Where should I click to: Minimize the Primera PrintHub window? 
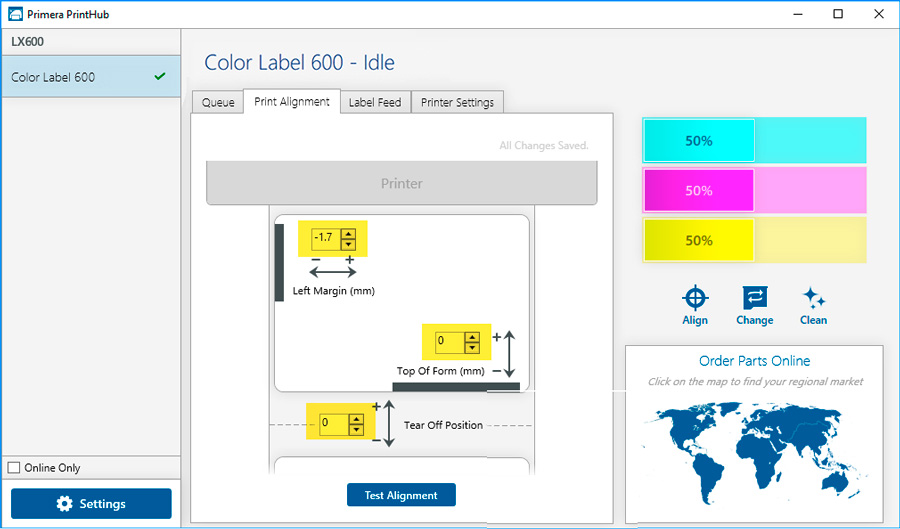pyautogui.click(x=798, y=14)
